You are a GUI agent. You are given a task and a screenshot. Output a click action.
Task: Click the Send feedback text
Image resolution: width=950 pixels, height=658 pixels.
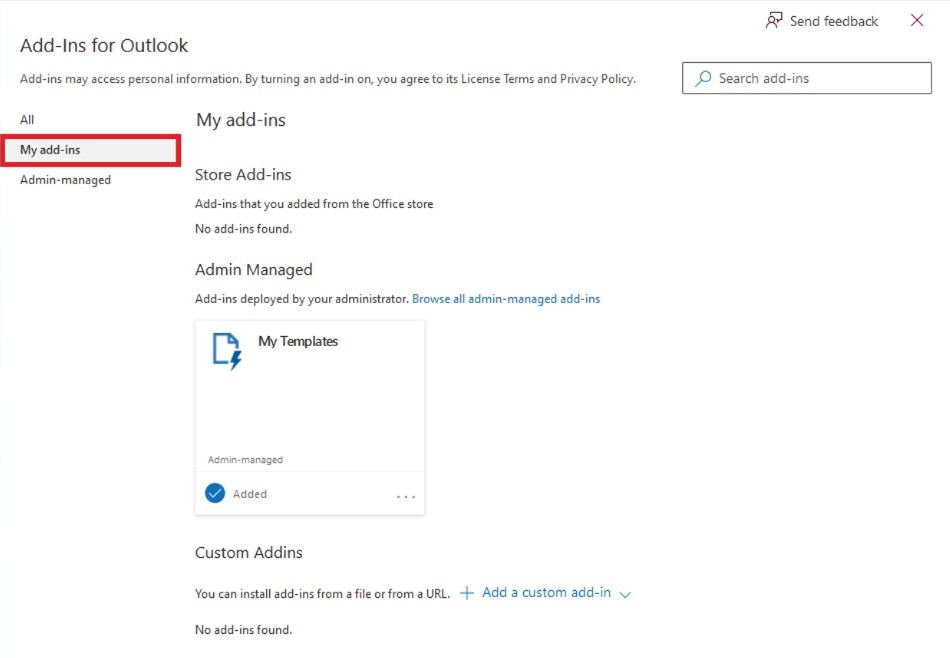coord(833,21)
